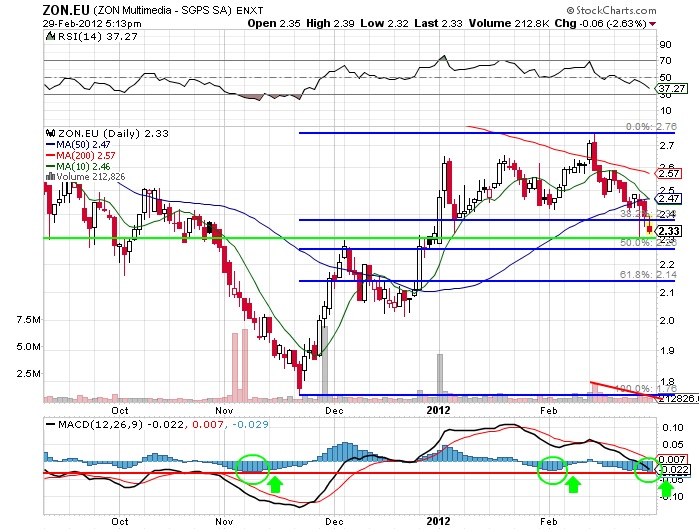Click the Nov label below MACD panel
699x529 pixels.
(224, 521)
